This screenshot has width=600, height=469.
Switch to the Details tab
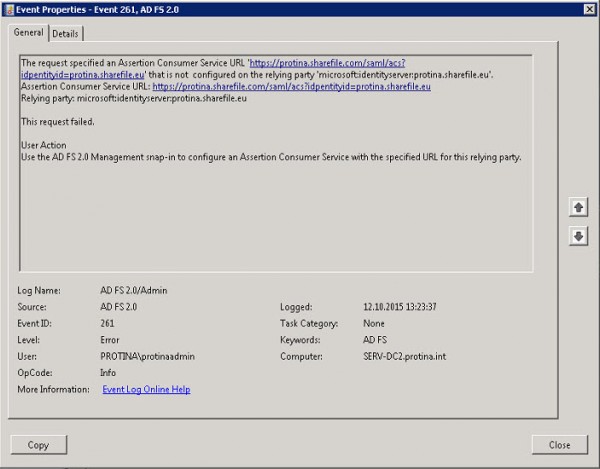point(65,34)
